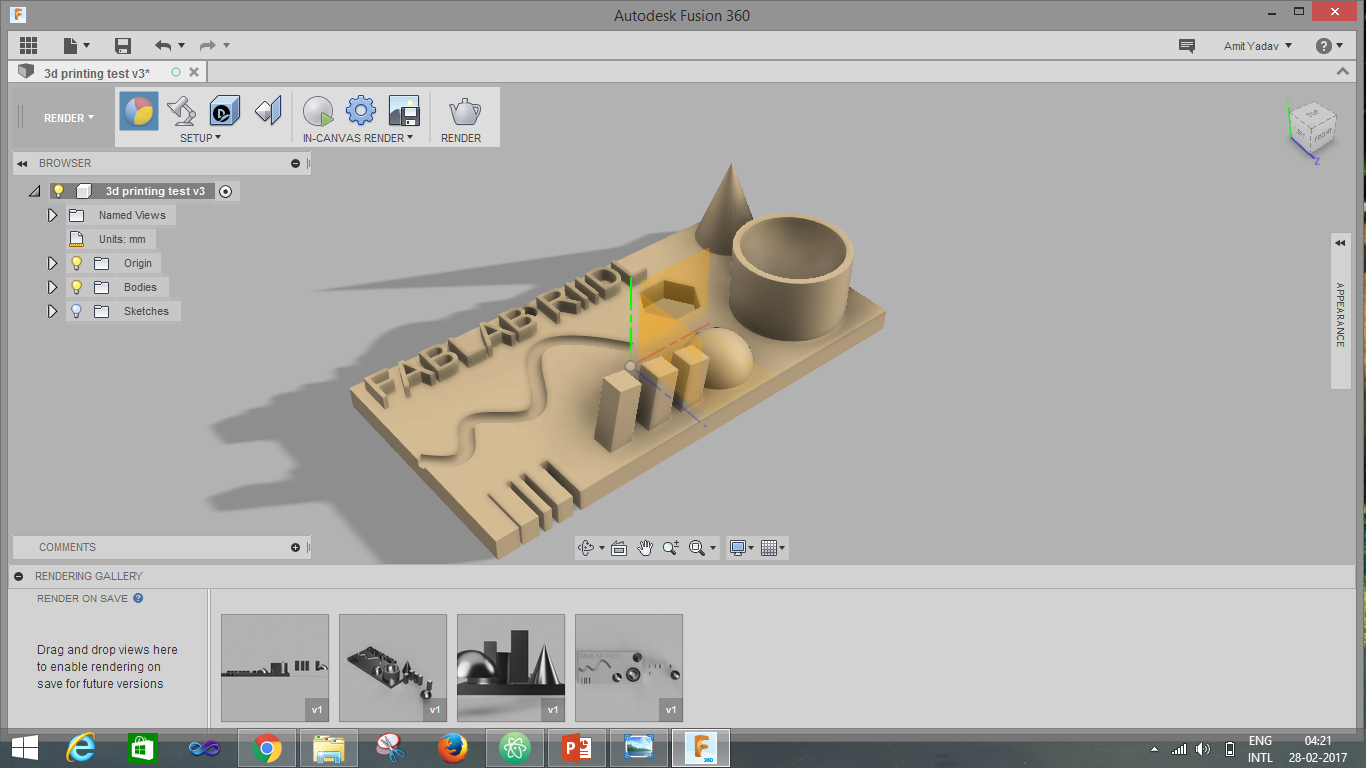Open first side-view render thumbnail

tap(275, 668)
